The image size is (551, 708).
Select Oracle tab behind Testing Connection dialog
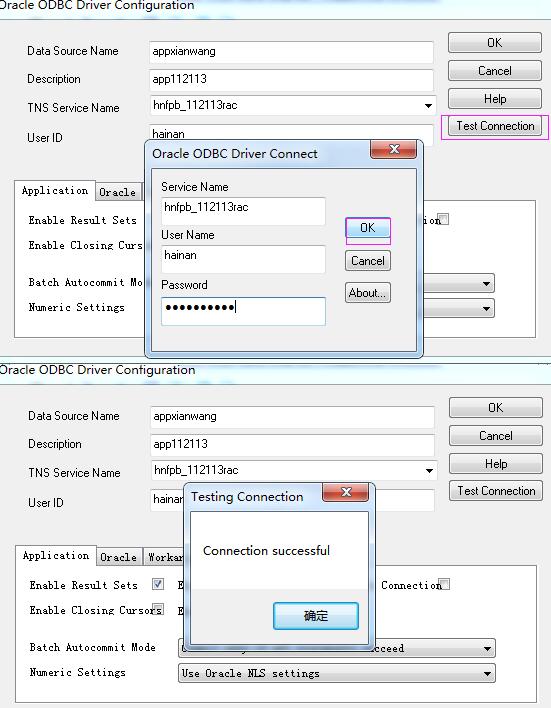[x=119, y=557]
